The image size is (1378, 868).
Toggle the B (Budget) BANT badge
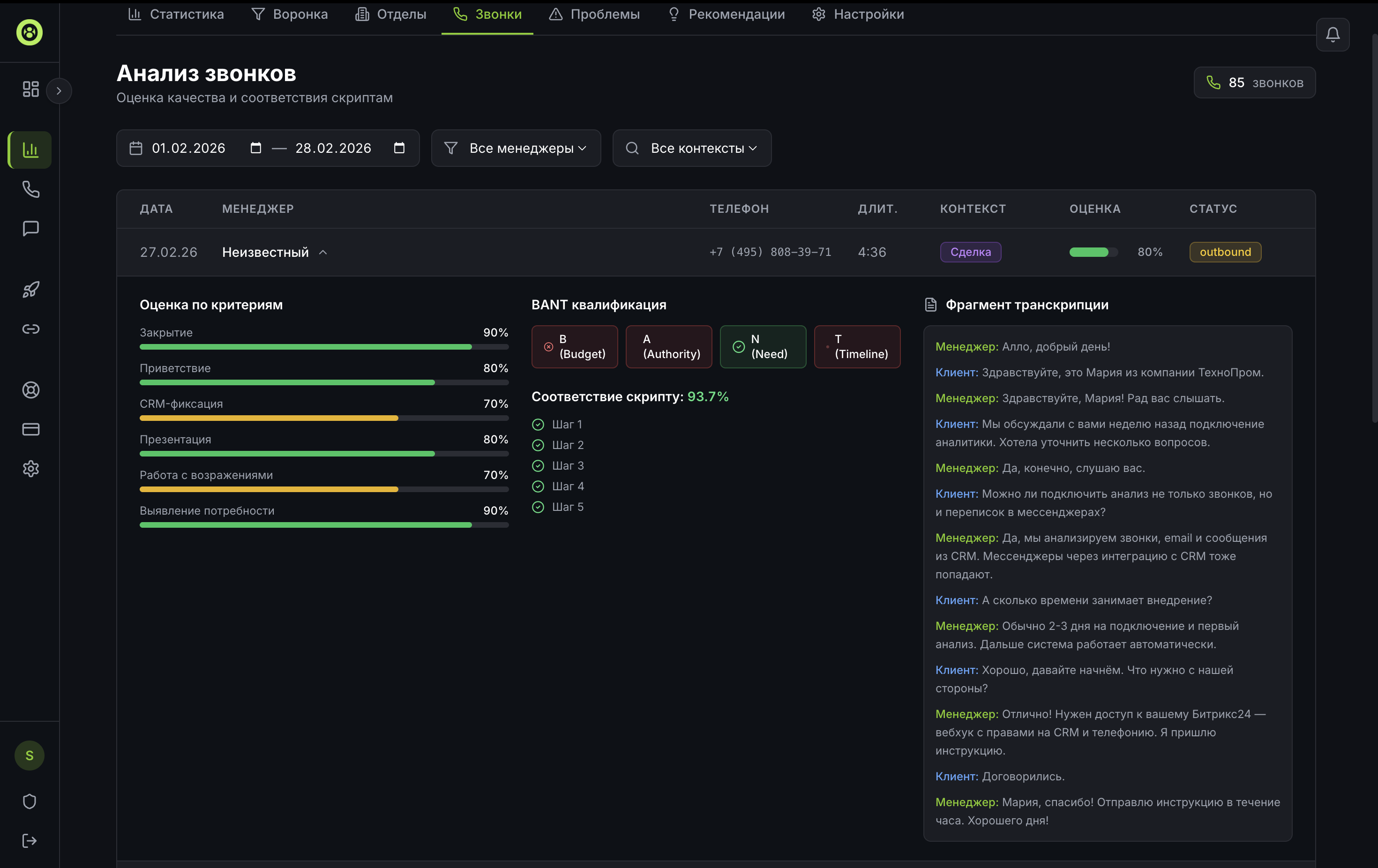click(574, 347)
